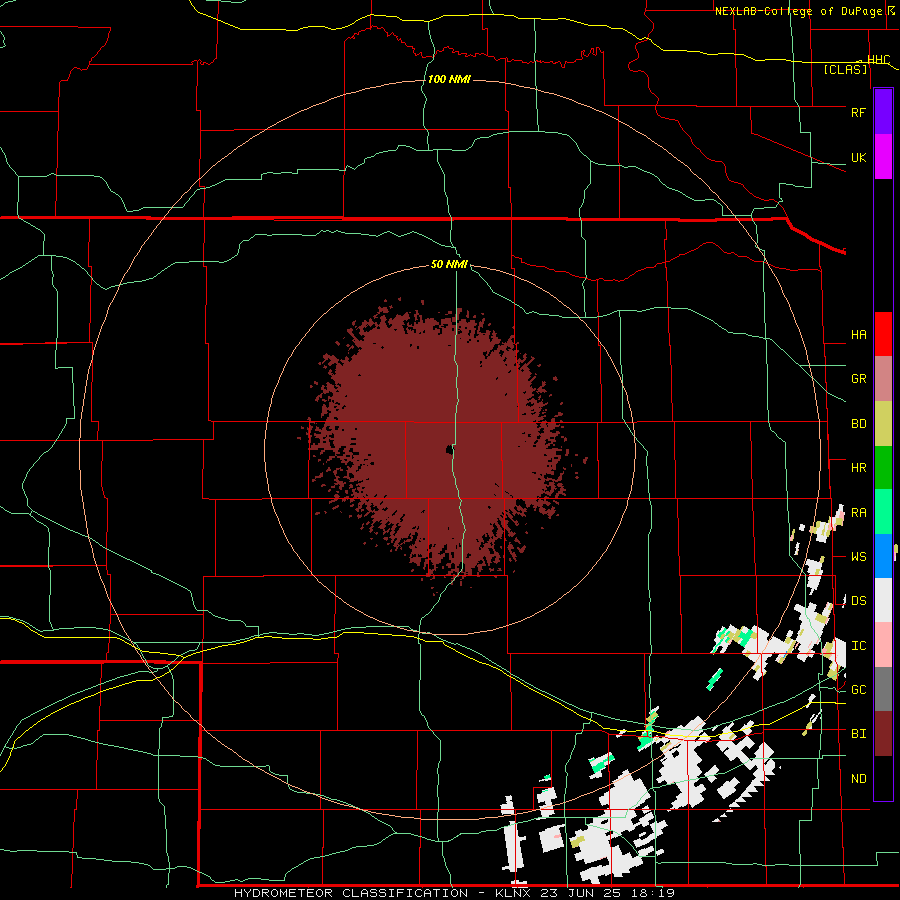Choose the blue WS legend swatch
This screenshot has width=900, height=900.
(883, 556)
